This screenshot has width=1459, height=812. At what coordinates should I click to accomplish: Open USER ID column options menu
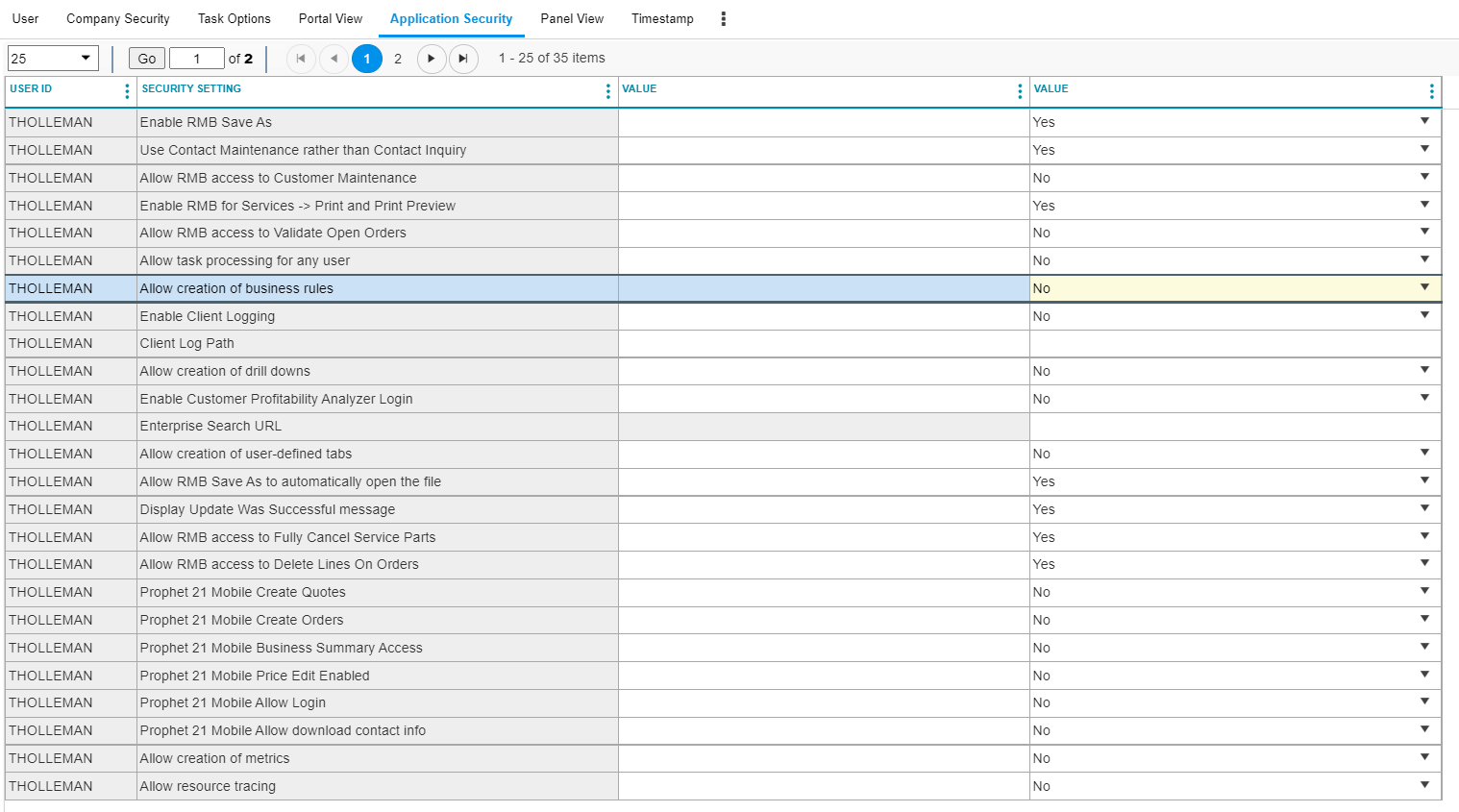(127, 91)
